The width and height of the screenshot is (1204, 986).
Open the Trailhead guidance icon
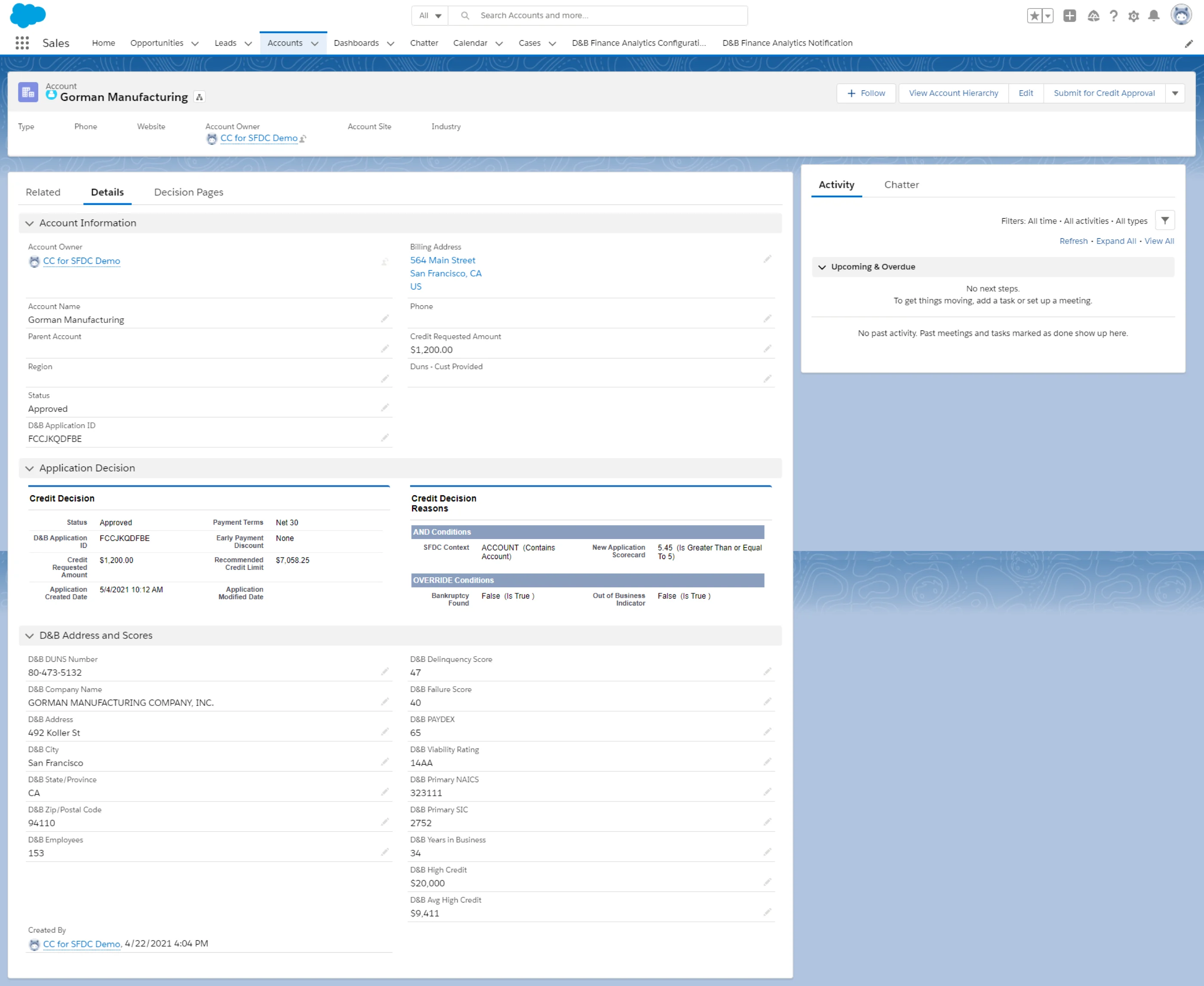[1093, 16]
